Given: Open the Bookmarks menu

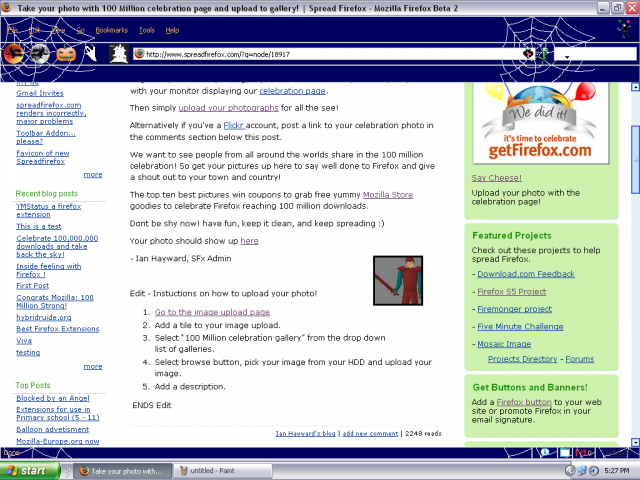Looking at the screenshot, I should click(111, 31).
